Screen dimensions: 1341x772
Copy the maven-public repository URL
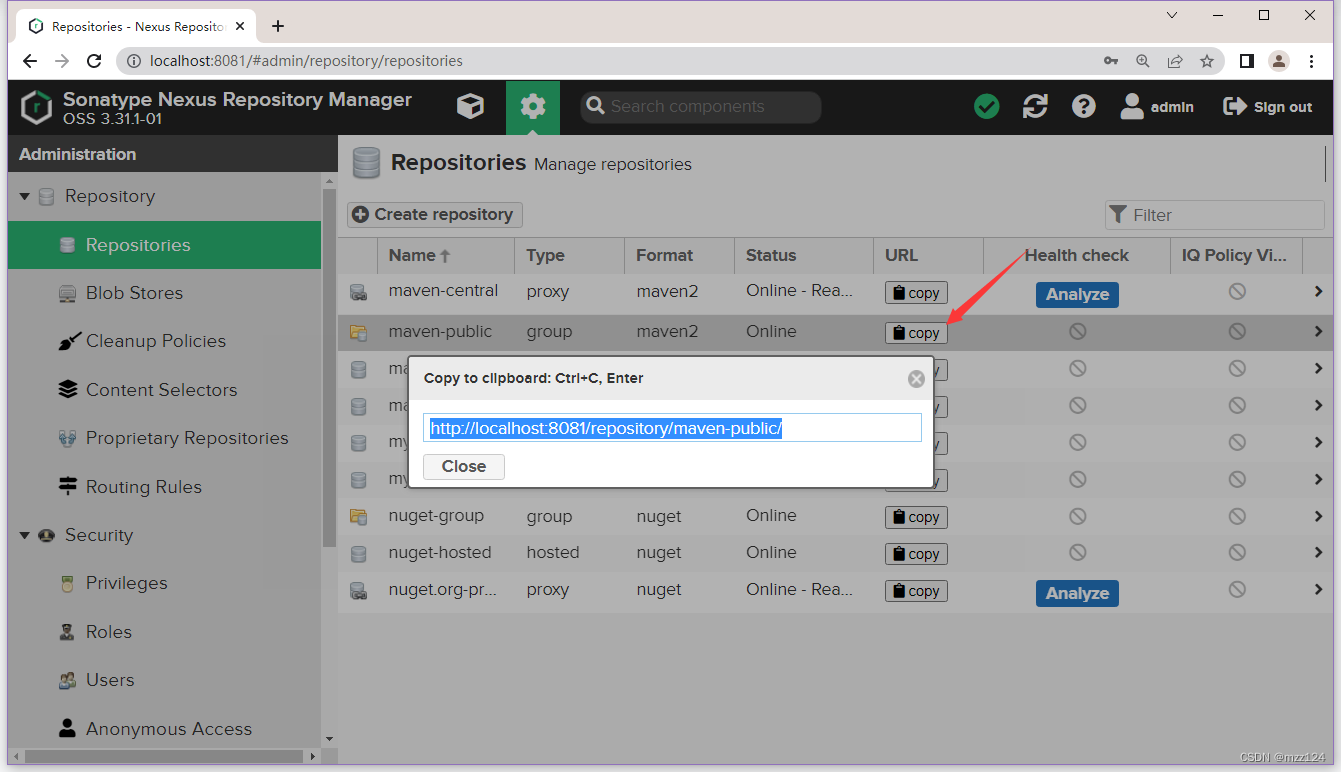coord(916,333)
